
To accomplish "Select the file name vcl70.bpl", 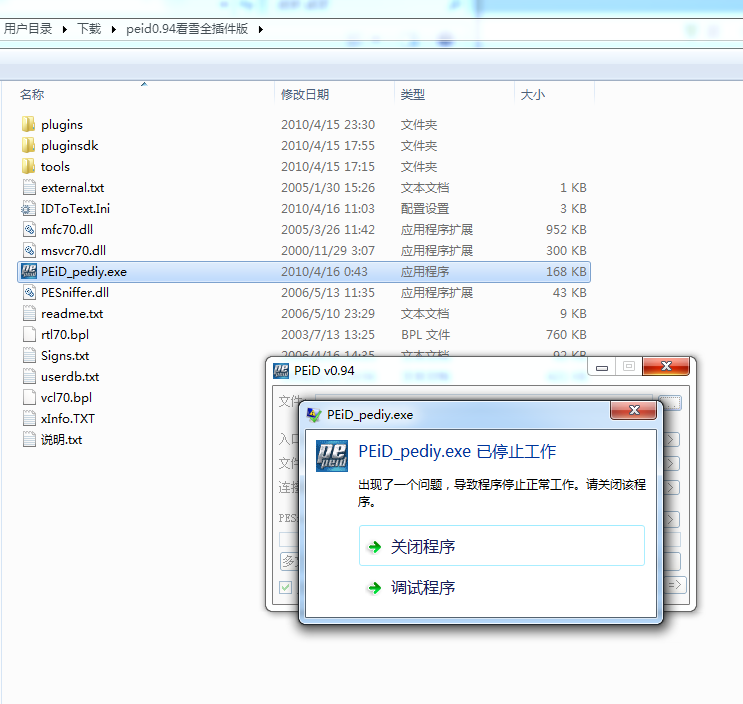I will click(x=66, y=397).
